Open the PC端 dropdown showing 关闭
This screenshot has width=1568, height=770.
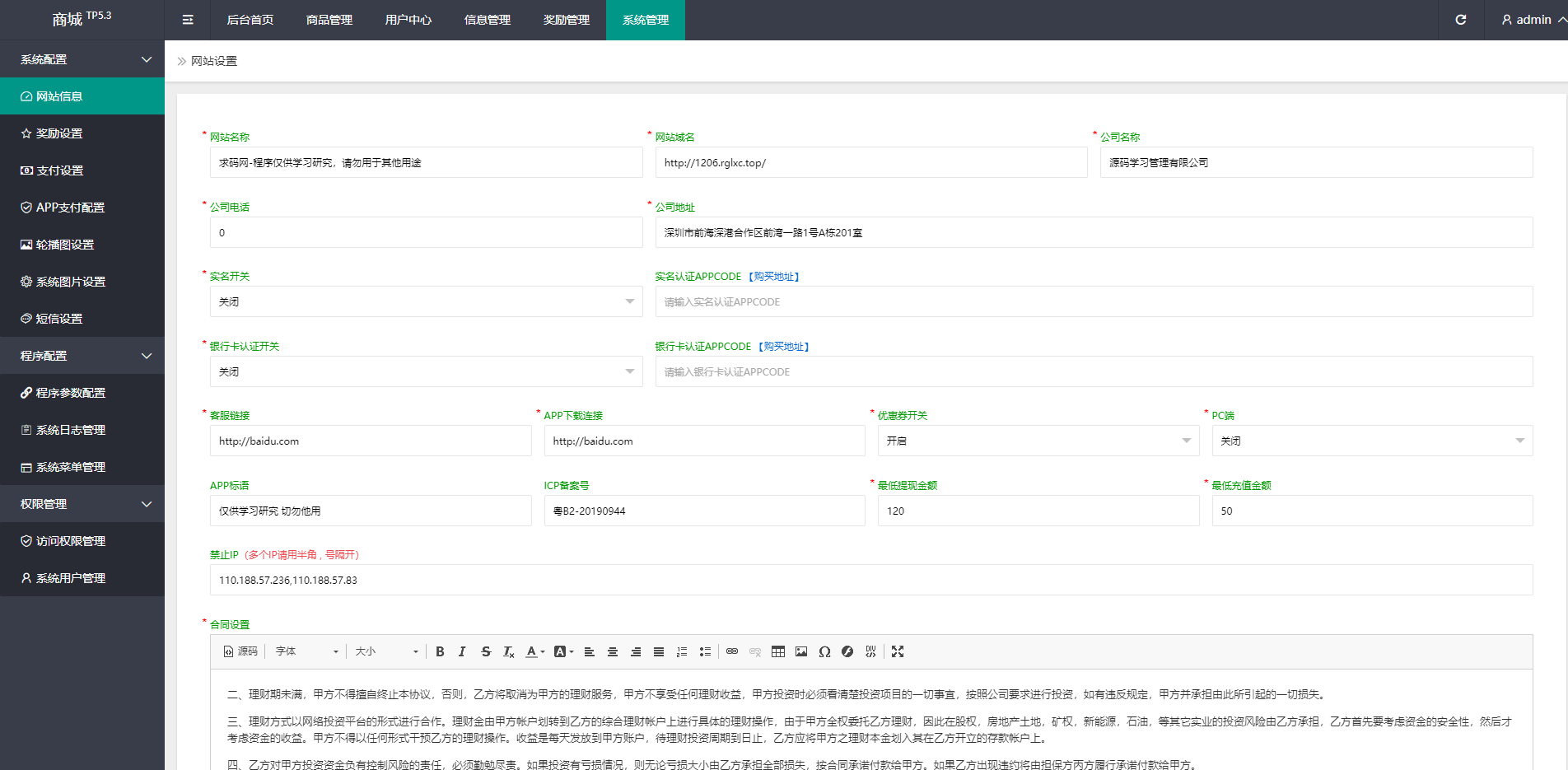(x=1371, y=441)
